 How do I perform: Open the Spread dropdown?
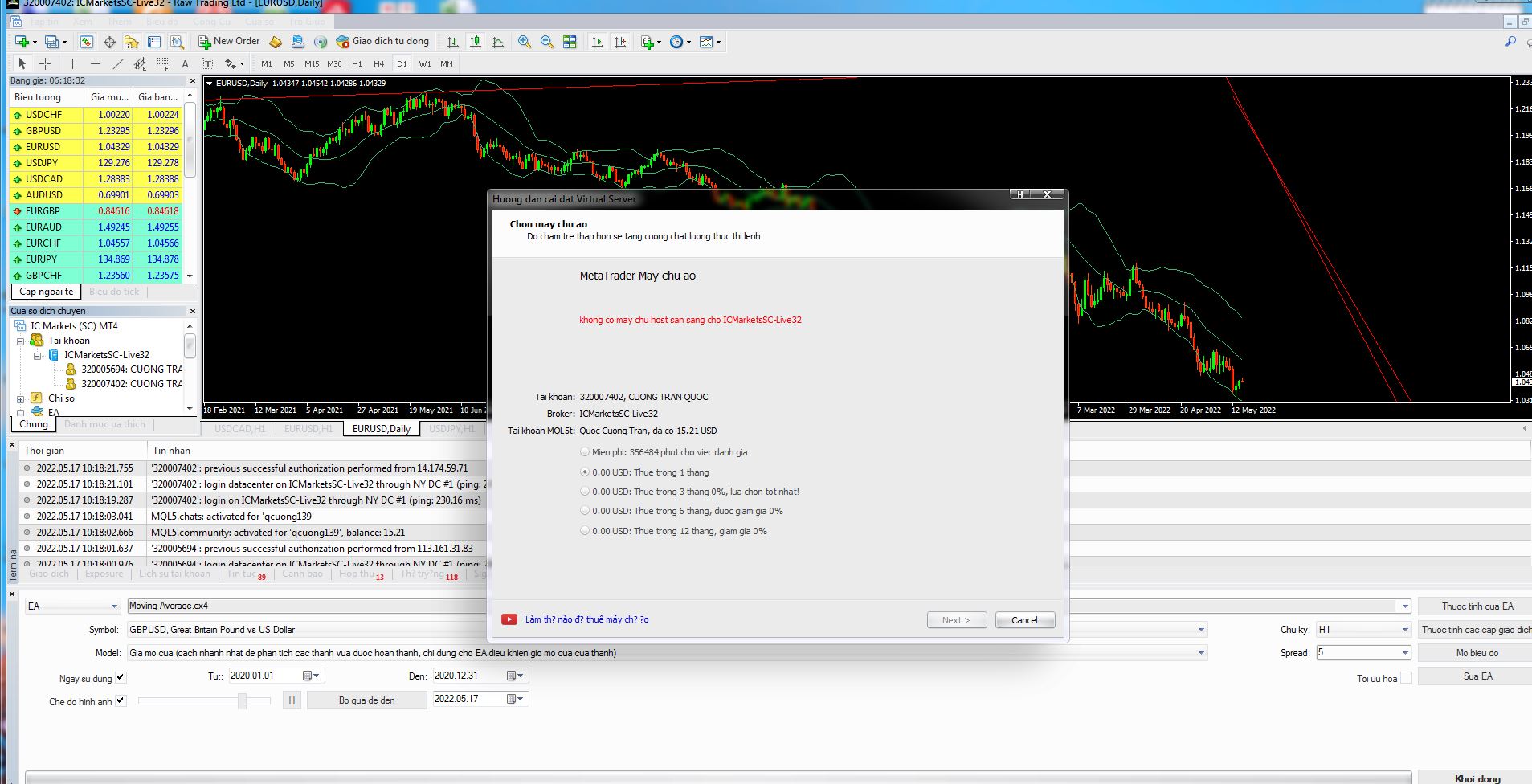[x=1404, y=653]
